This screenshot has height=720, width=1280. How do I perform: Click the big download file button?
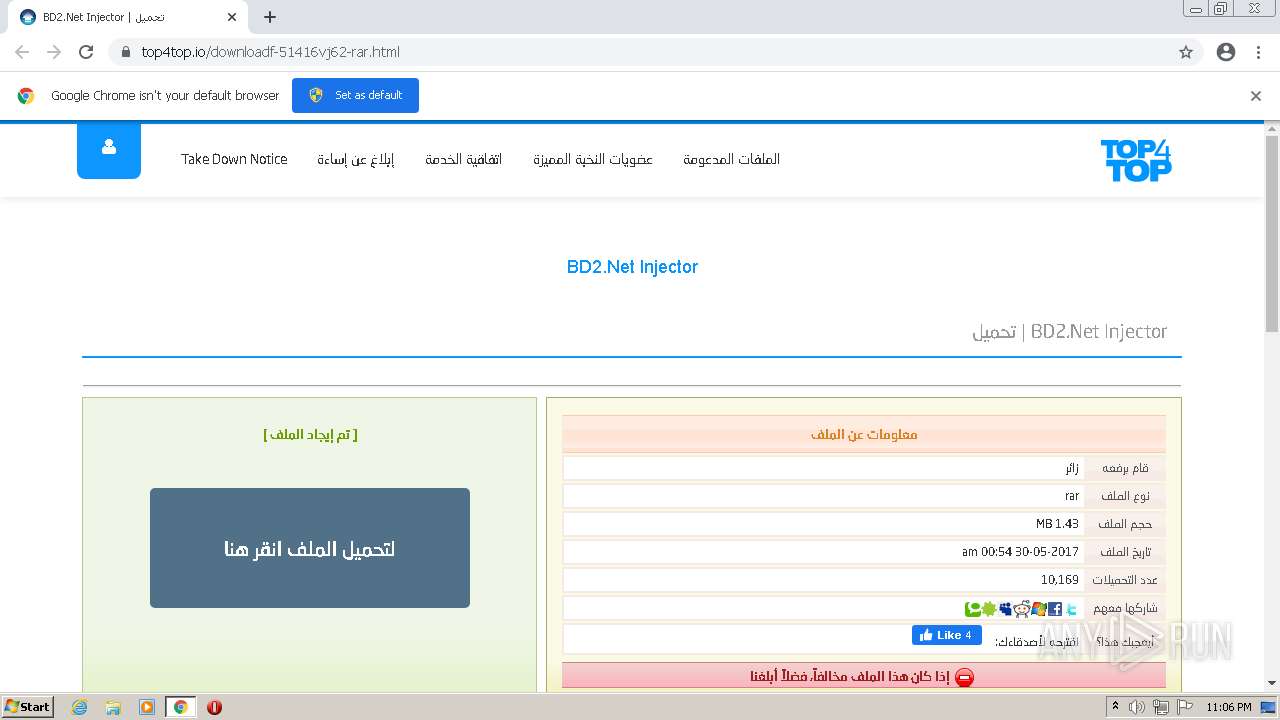tap(310, 548)
